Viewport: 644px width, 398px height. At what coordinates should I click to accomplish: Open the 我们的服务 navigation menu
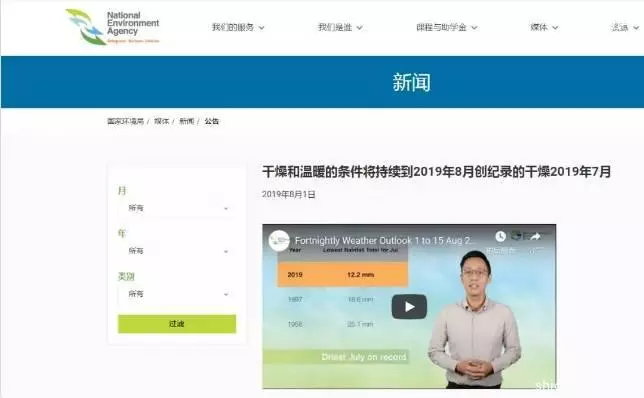(233, 28)
